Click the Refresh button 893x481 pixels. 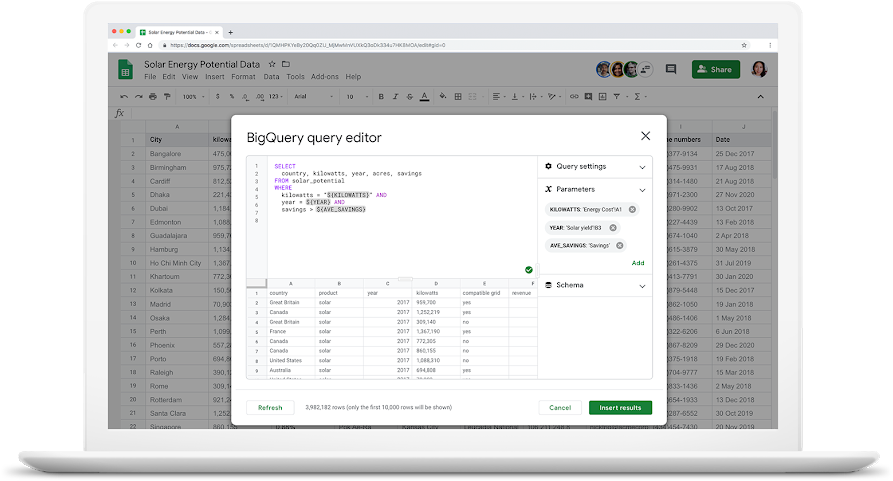[x=270, y=408]
